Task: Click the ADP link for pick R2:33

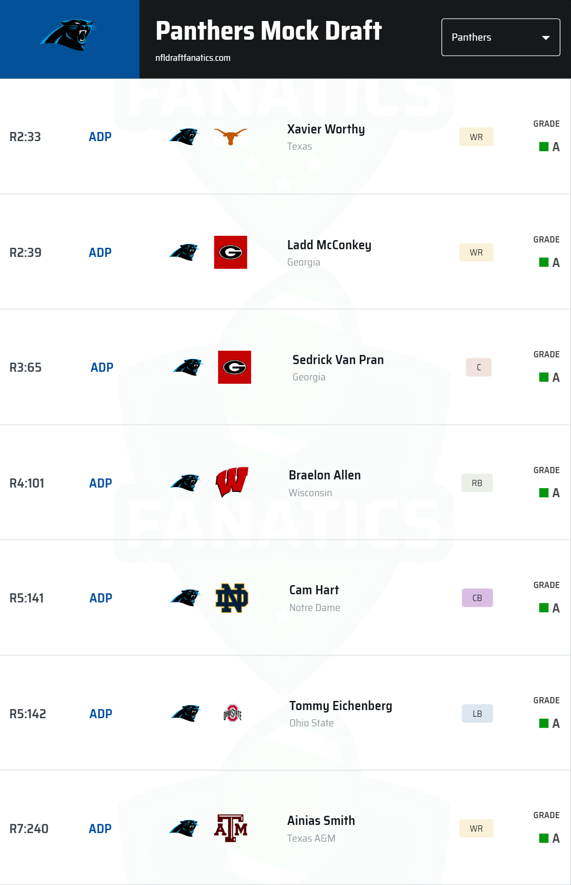Action: pos(100,137)
